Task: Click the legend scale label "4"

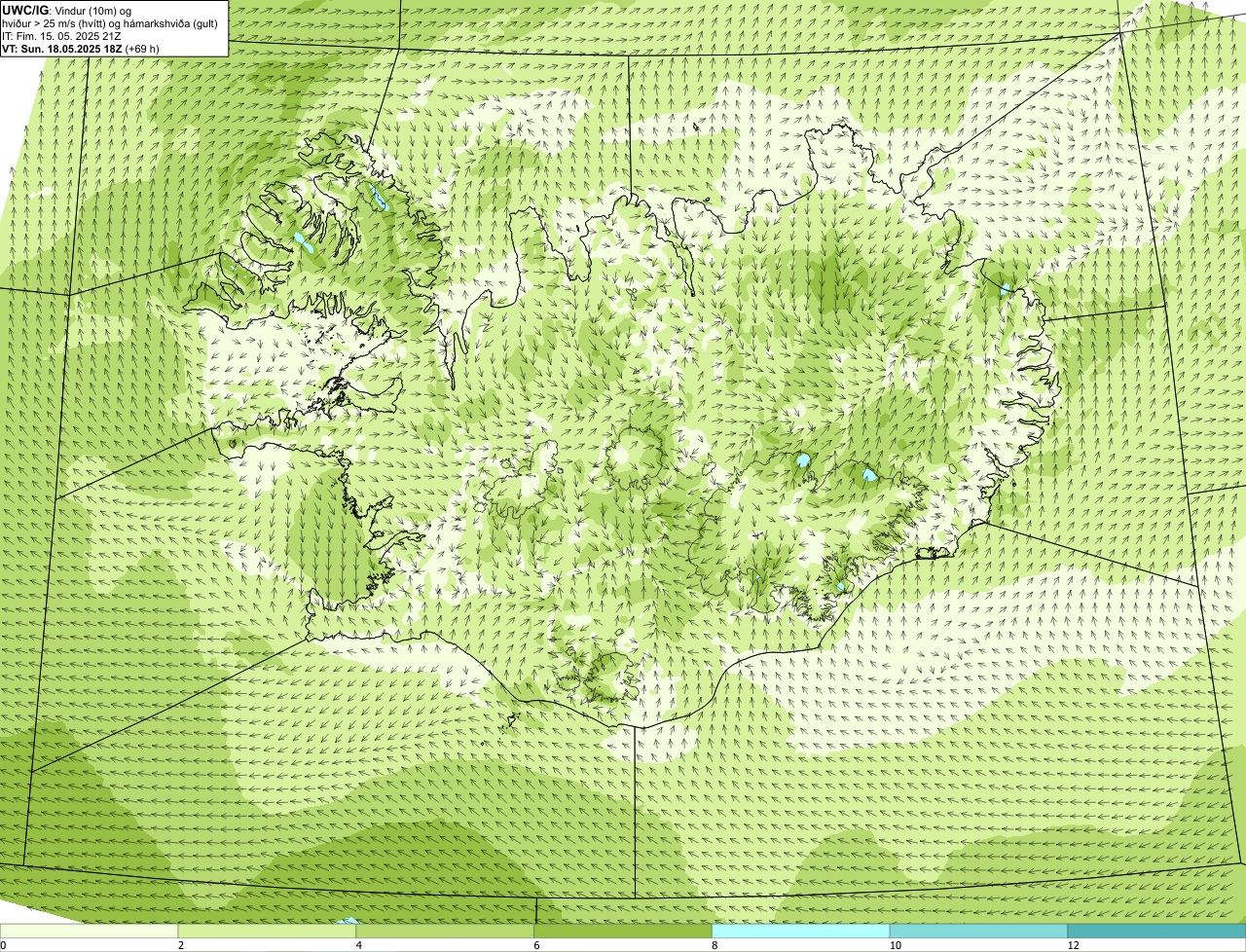Action: [358, 945]
